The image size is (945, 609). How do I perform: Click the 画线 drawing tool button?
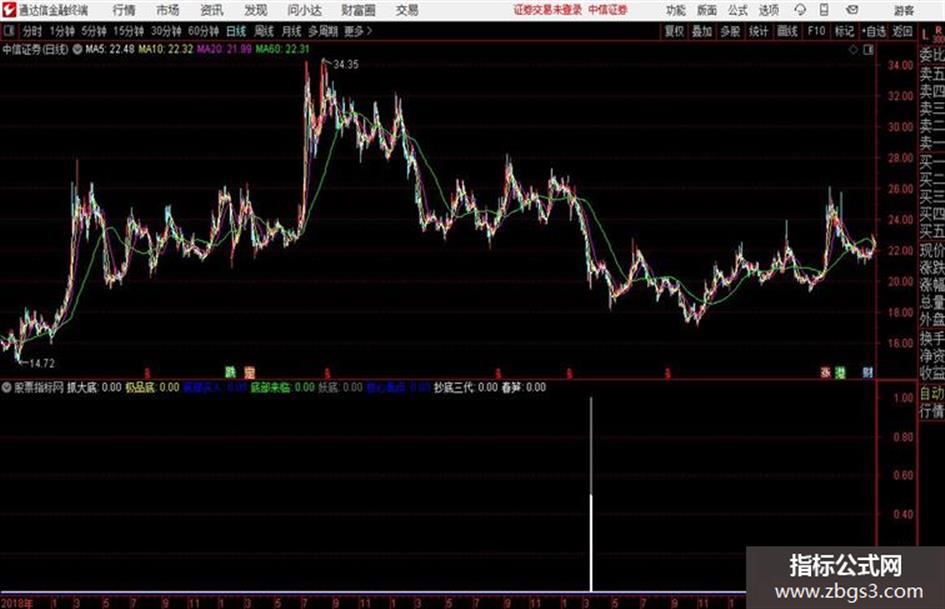coord(788,31)
